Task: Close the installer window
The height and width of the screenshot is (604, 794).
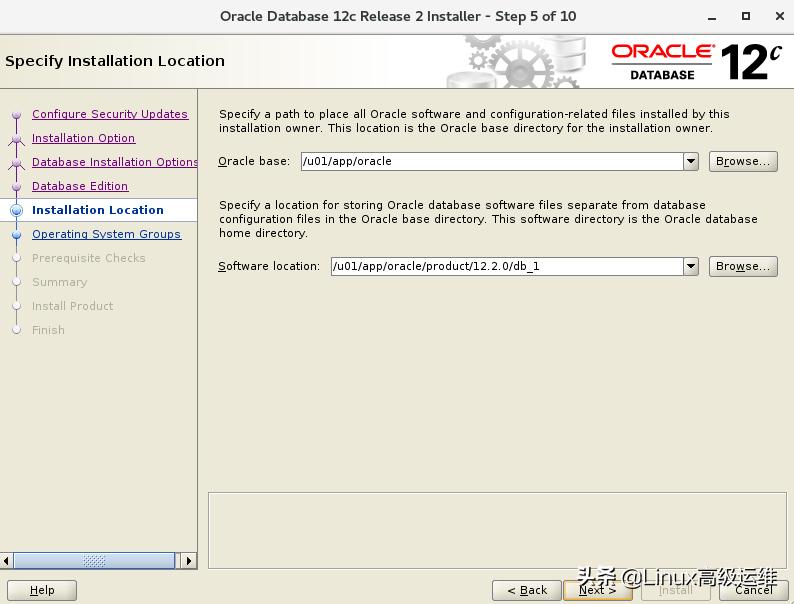Action: (780, 16)
